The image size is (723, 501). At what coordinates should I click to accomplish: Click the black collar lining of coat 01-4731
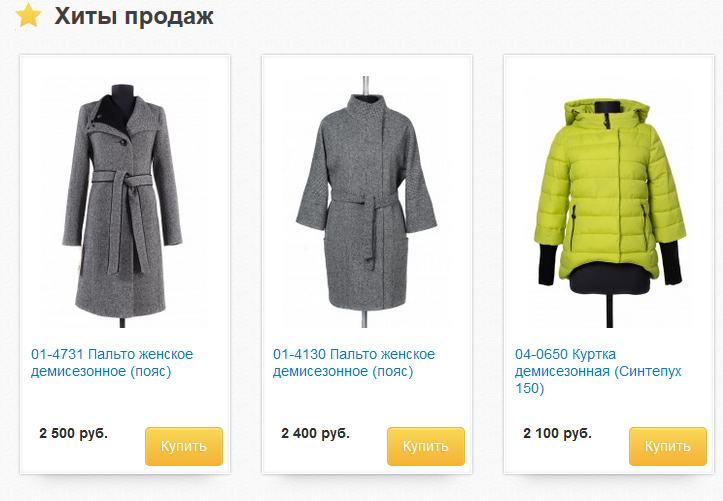tap(116, 114)
